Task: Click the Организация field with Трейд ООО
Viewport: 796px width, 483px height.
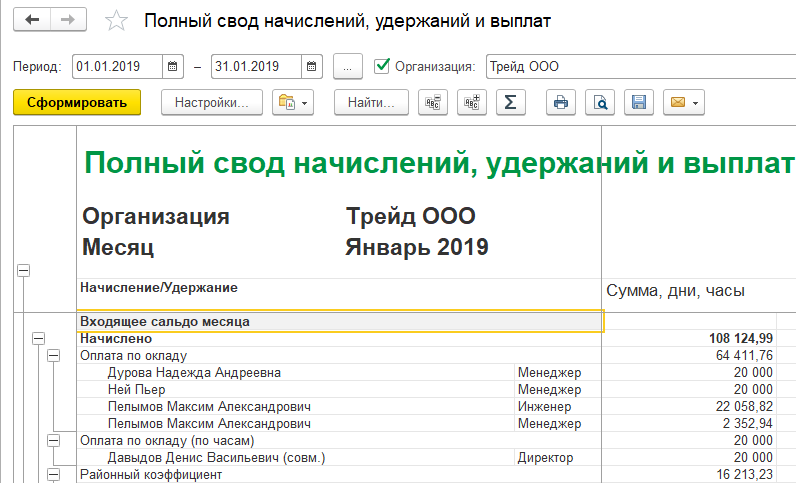Action: point(641,67)
